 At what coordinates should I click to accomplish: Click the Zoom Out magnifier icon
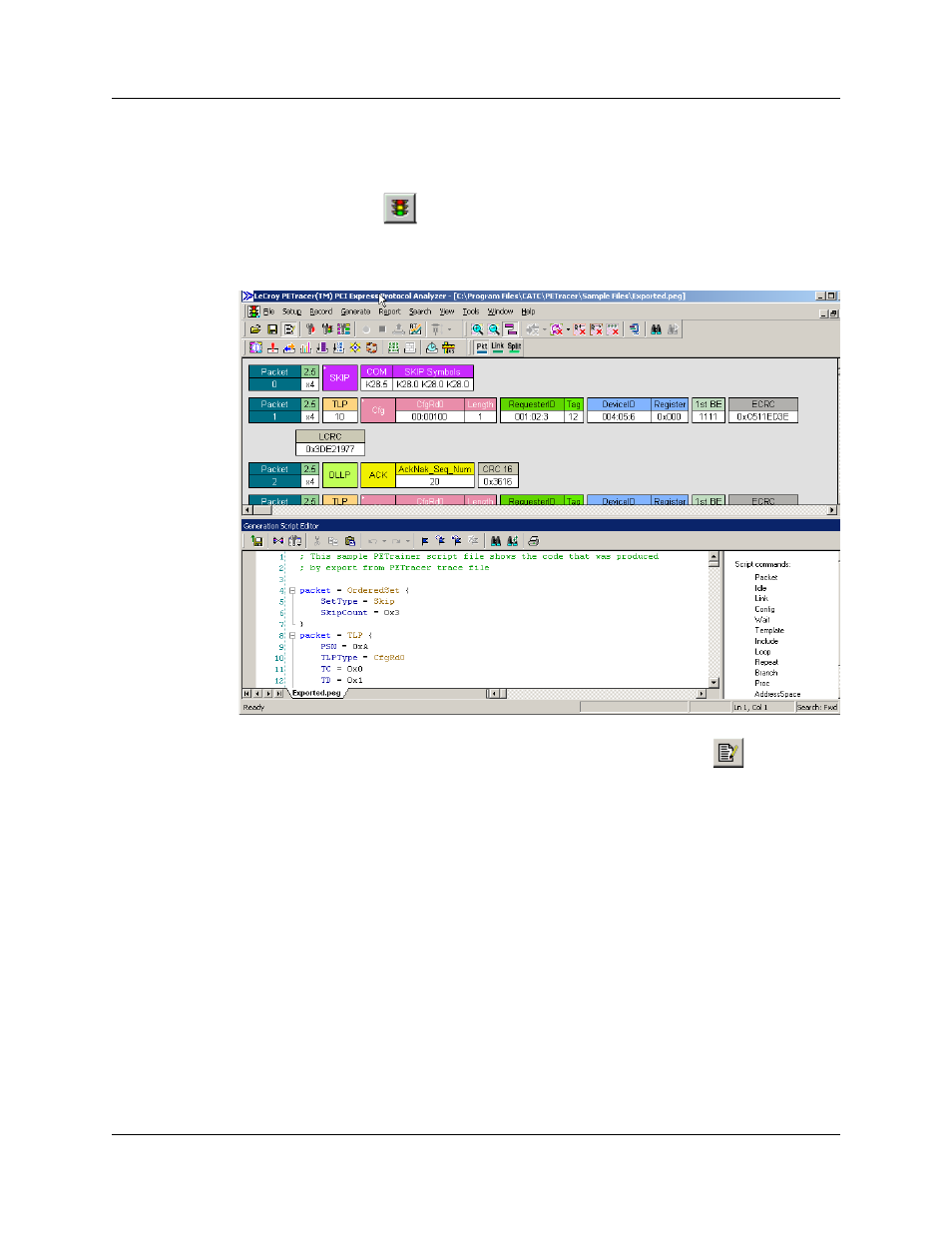pyautogui.click(x=494, y=329)
